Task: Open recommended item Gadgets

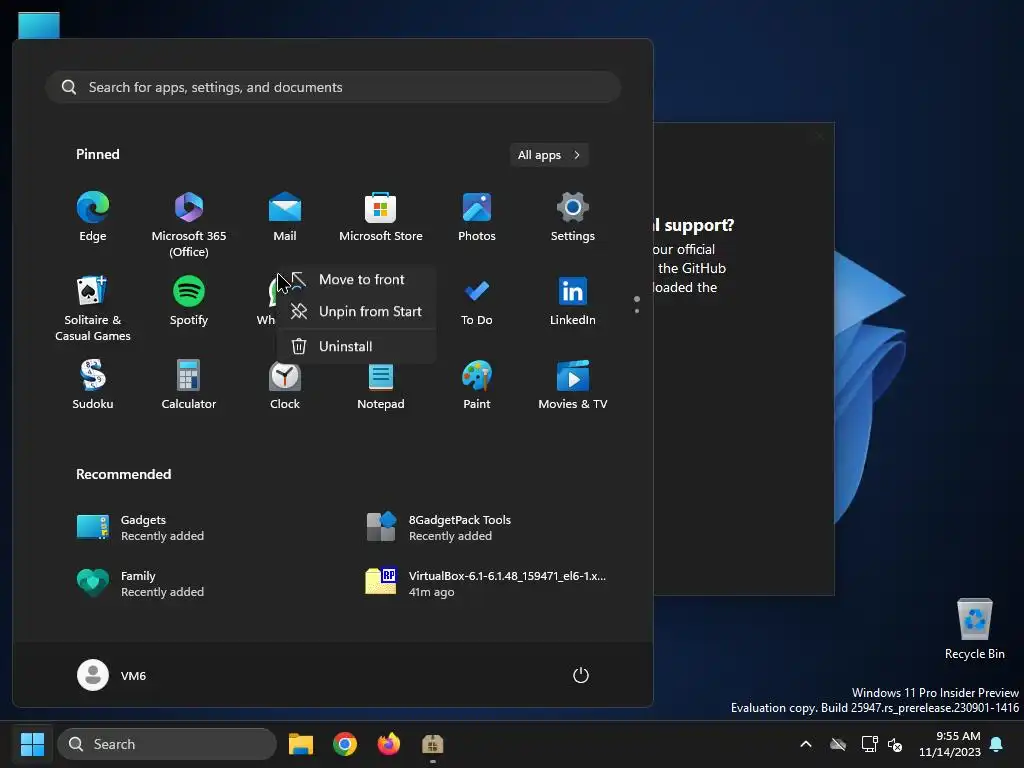Action: (140, 528)
